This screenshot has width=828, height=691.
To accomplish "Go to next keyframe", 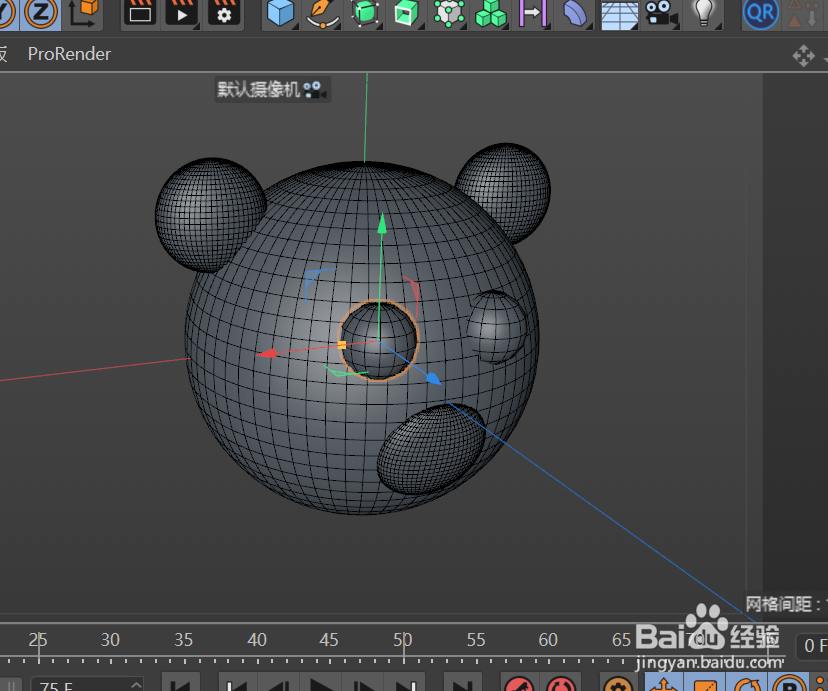I will click(404, 683).
